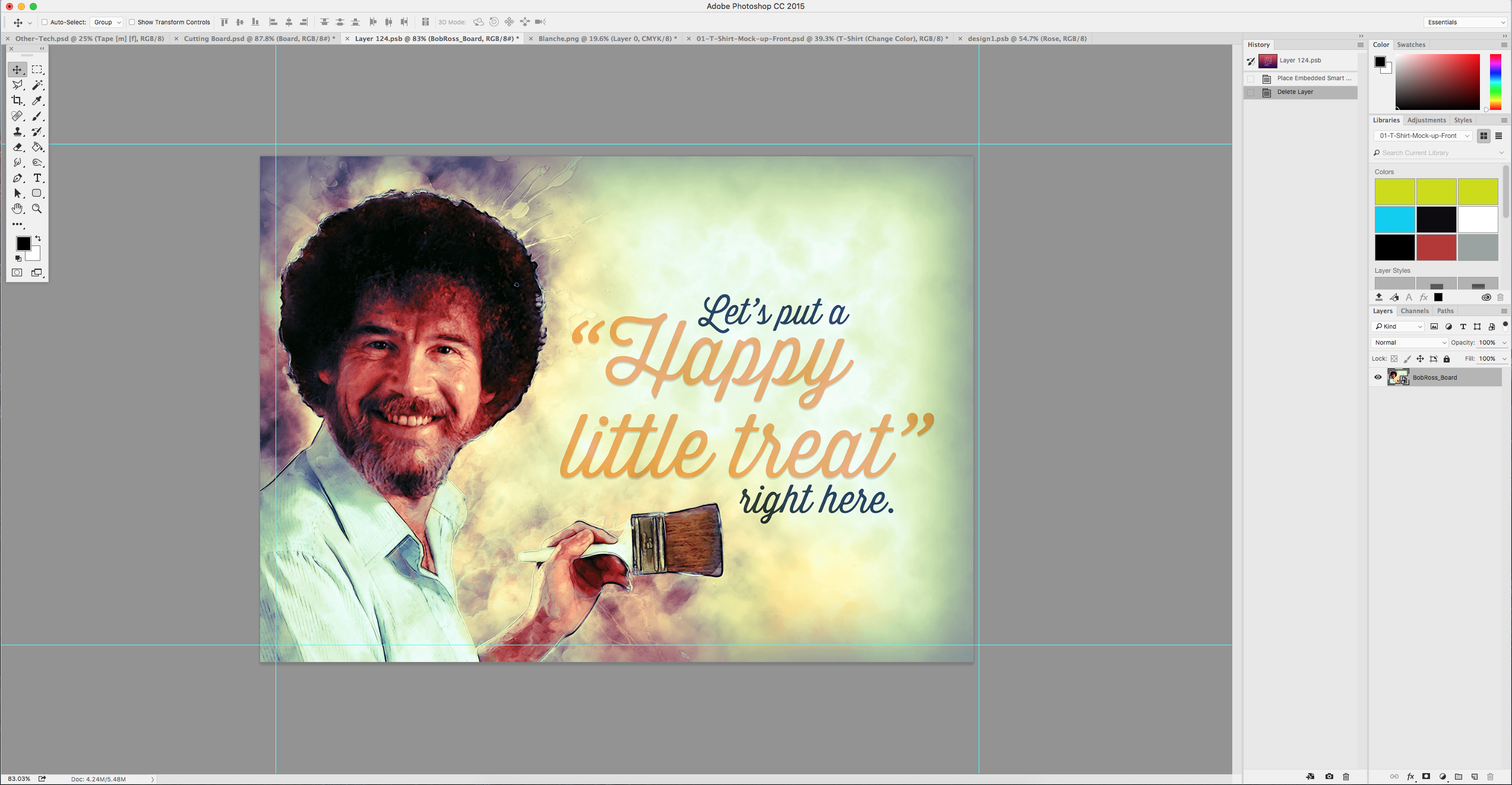Click the Delete Layer history state
Image resolution: width=1512 pixels, height=785 pixels.
(x=1295, y=92)
